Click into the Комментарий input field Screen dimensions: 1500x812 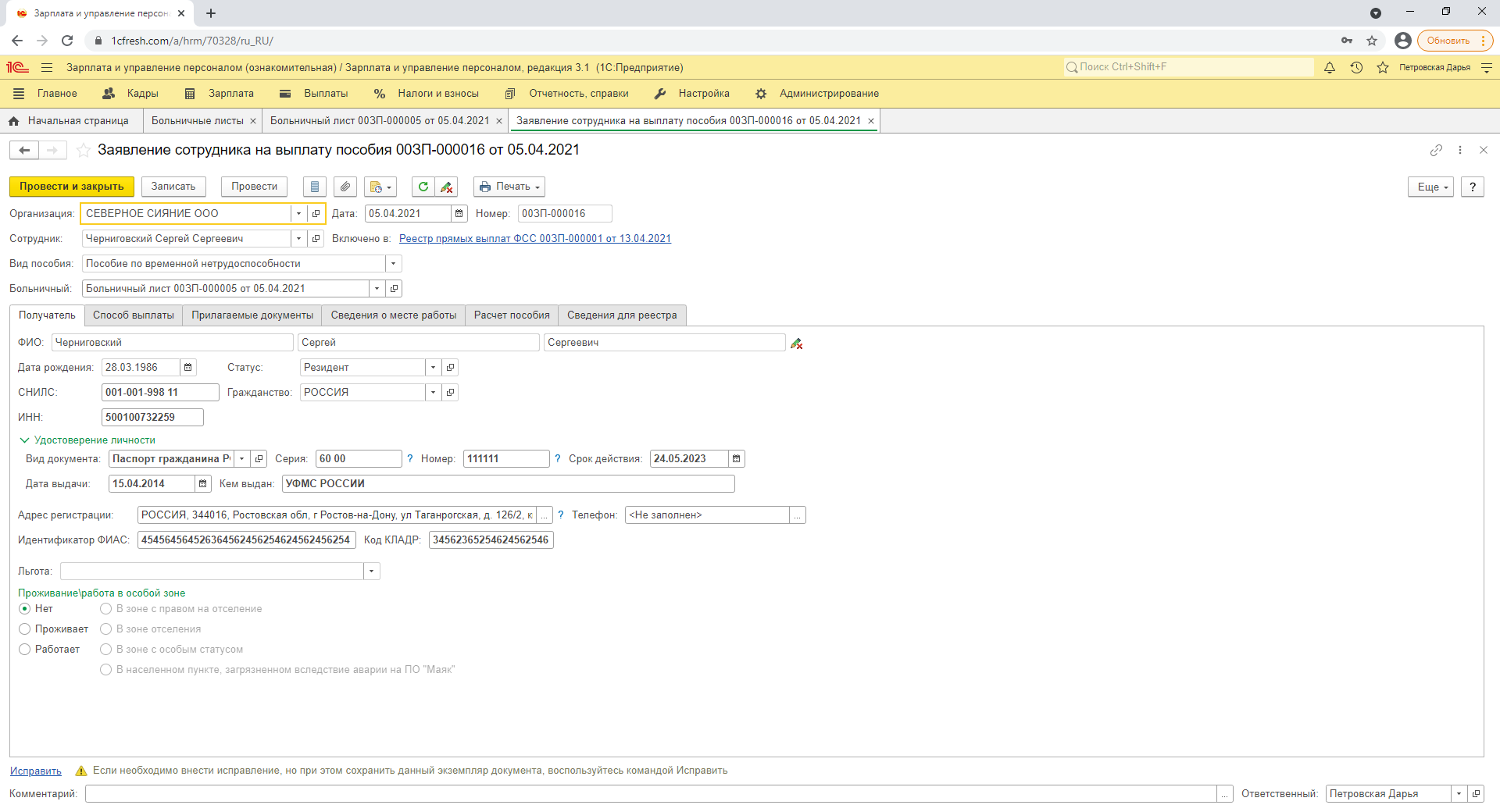650,794
